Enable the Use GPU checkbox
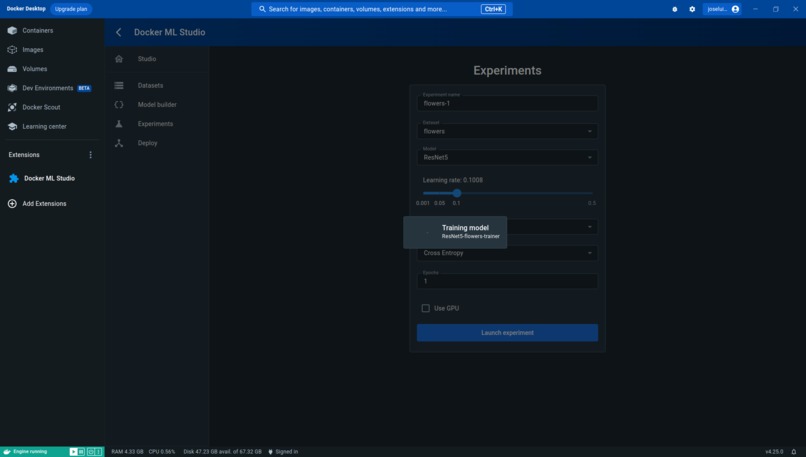 [426, 308]
